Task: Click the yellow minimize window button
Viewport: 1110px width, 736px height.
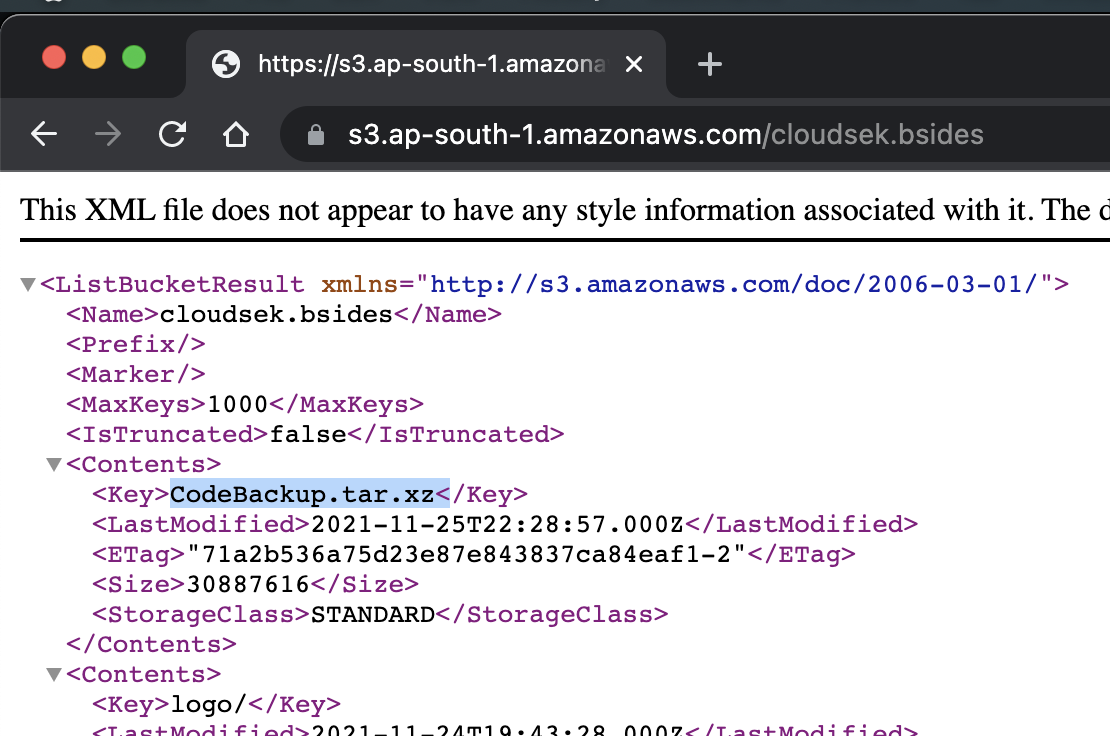Action: (94, 57)
